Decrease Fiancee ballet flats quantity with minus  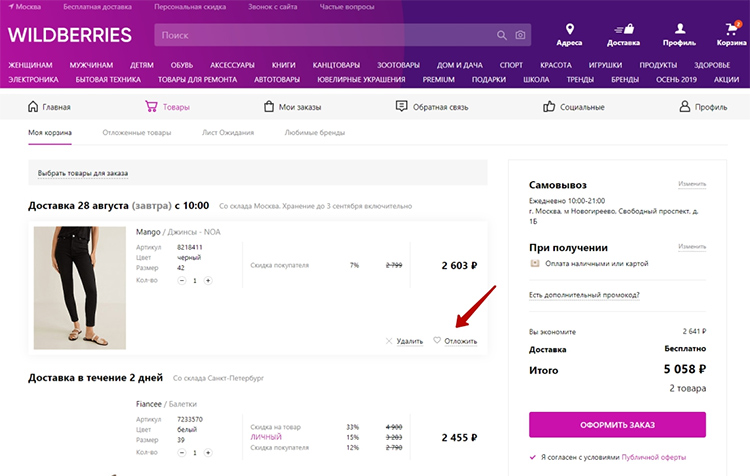click(182, 452)
